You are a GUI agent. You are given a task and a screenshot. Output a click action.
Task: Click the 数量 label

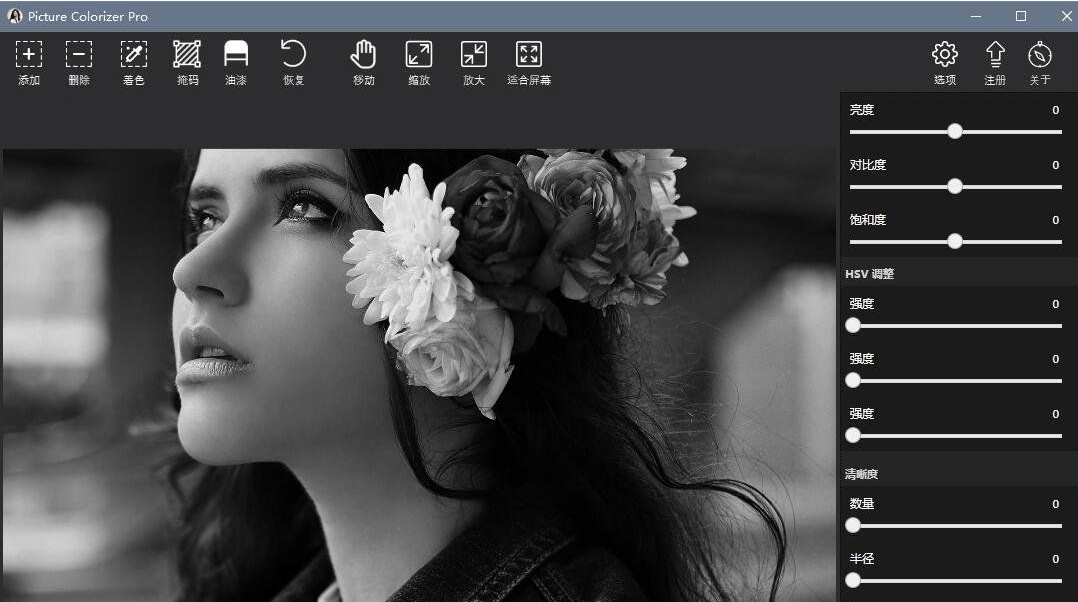861,504
